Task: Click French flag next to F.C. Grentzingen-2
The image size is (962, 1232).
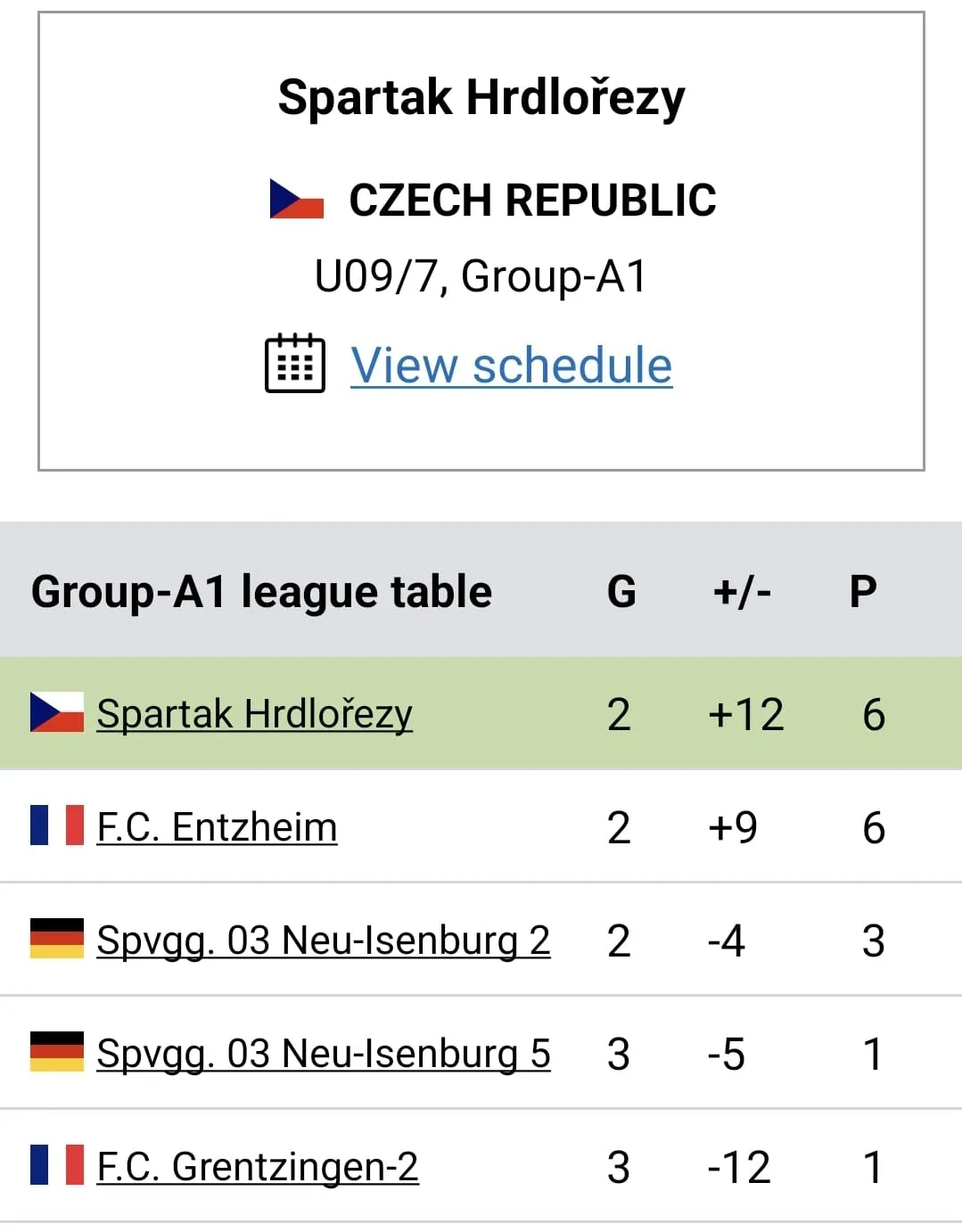Action: 57,1165
